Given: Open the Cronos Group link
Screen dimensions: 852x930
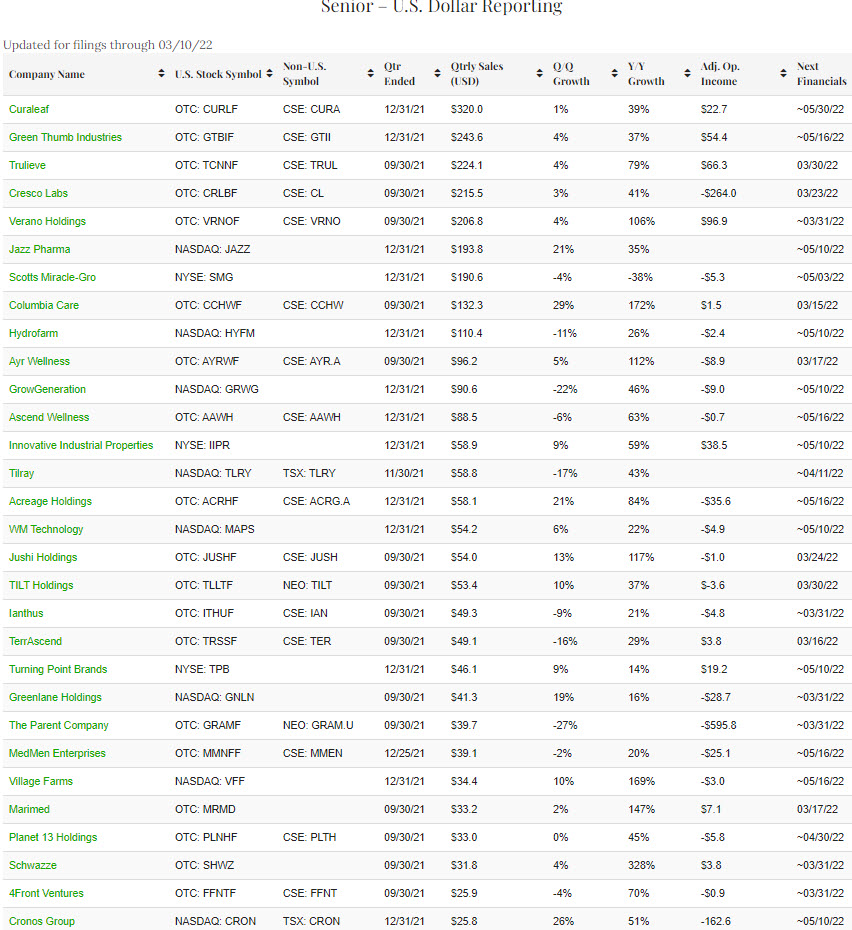Looking at the screenshot, I should click(x=42, y=921).
